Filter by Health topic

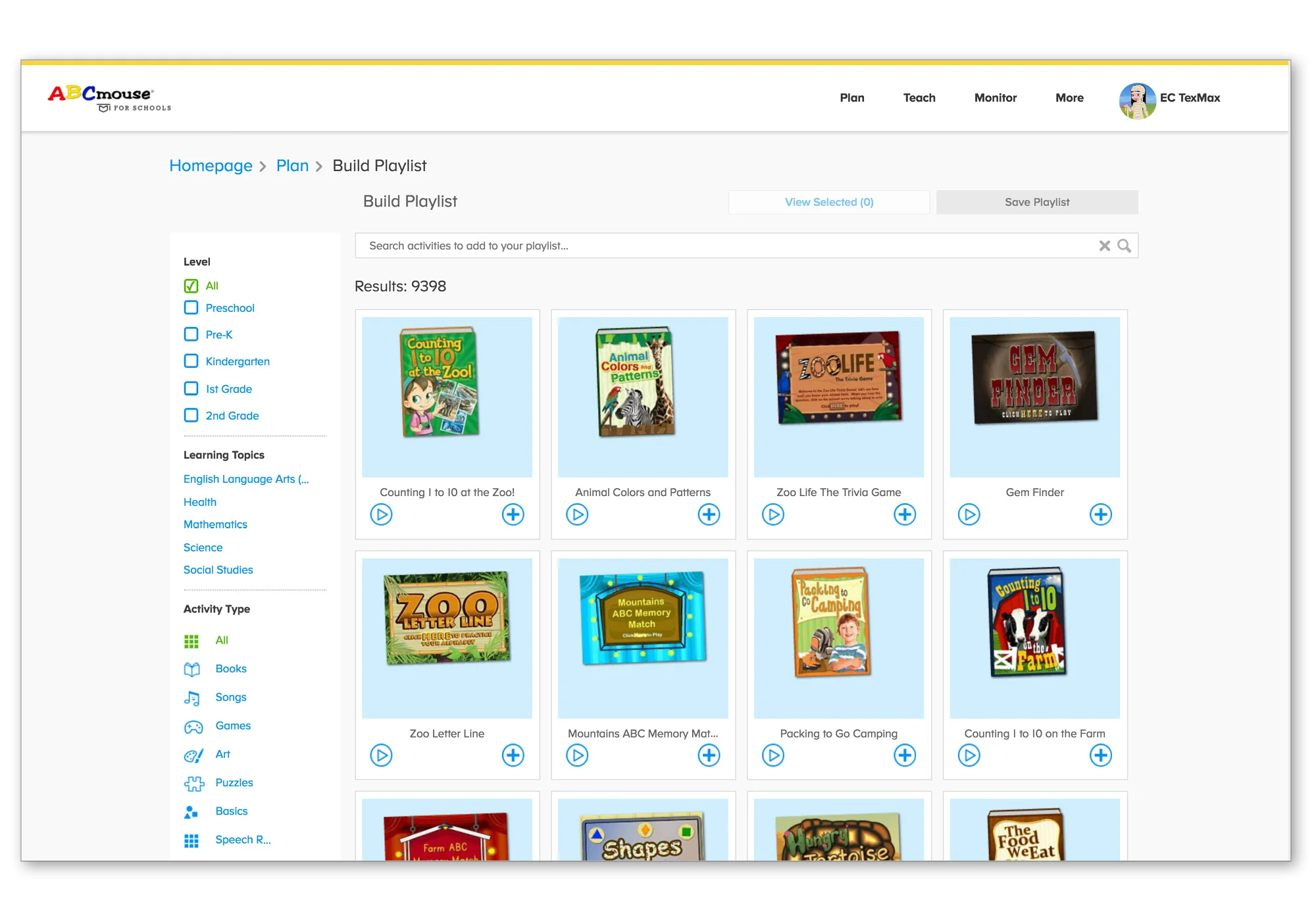coord(200,502)
